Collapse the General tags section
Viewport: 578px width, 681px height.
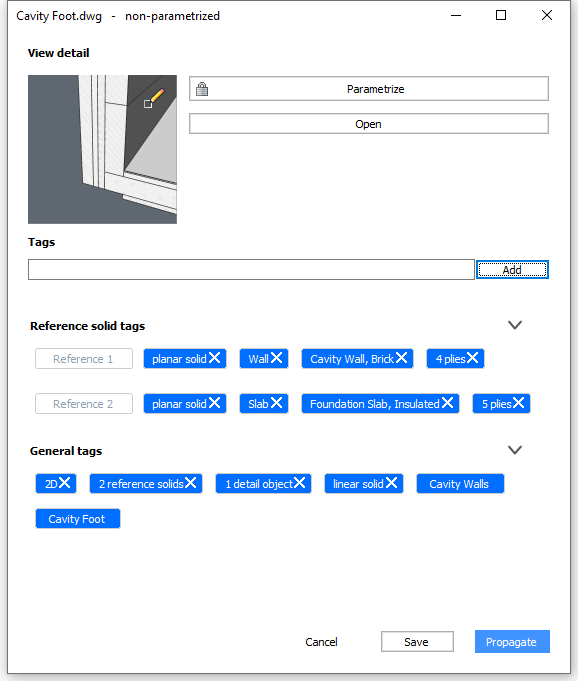coord(515,450)
